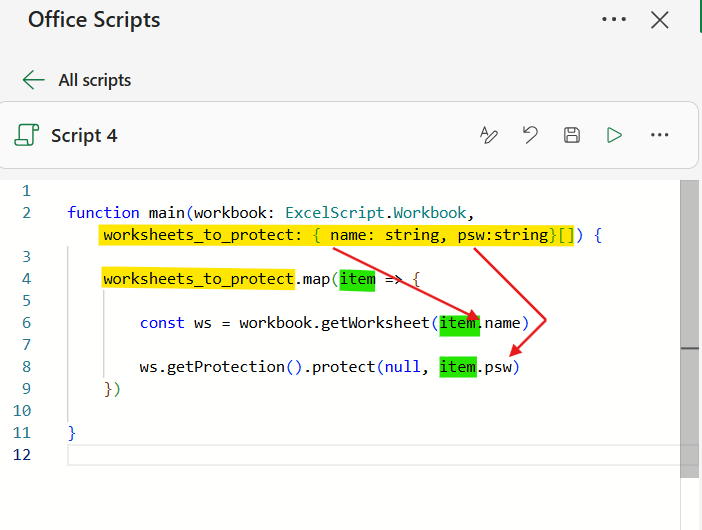The width and height of the screenshot is (702, 530).
Task: Click the 'function' keyword on line 2
Action: coord(103,212)
